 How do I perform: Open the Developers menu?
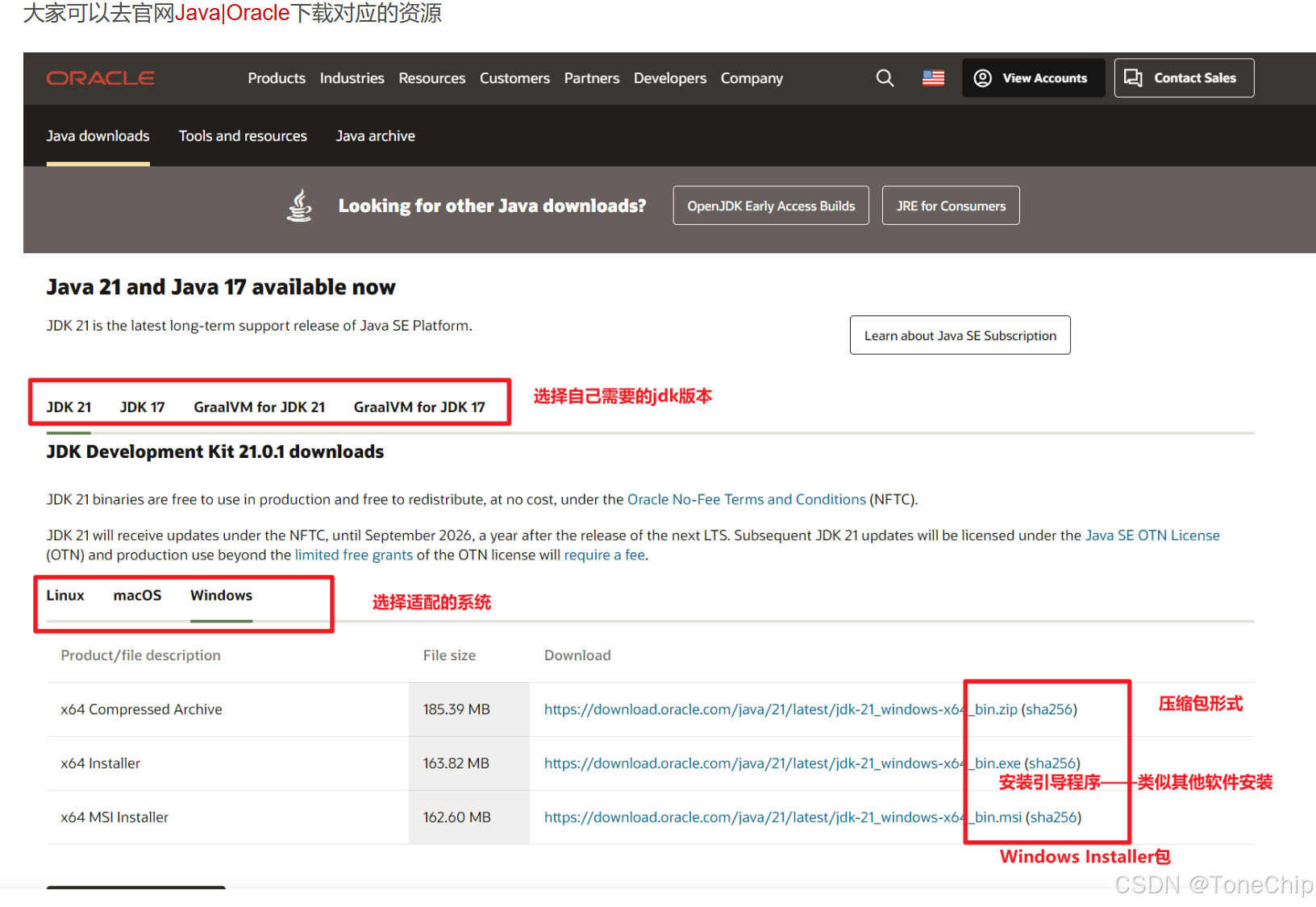coord(670,78)
